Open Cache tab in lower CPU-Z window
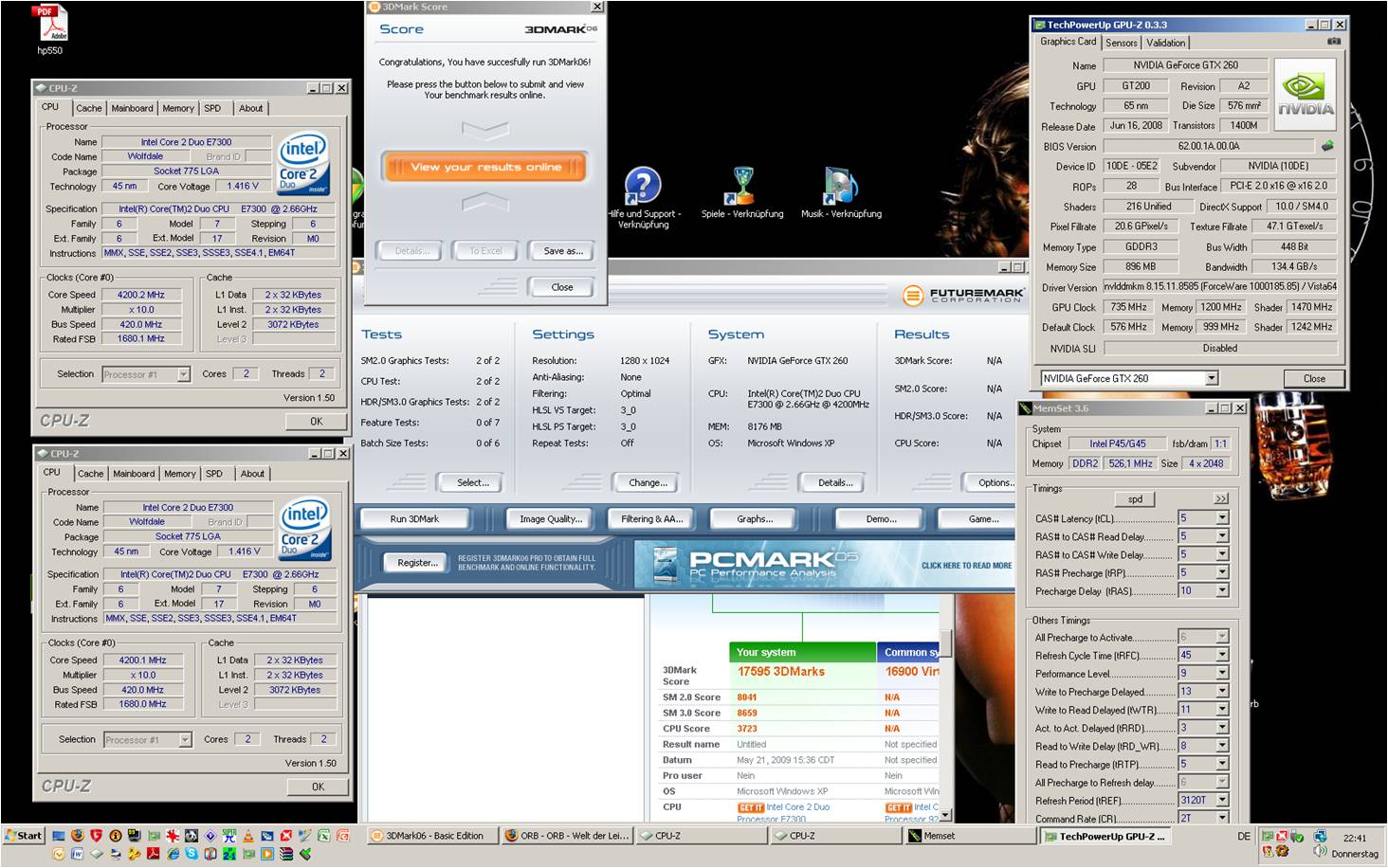This screenshot has height=868, width=1388. (x=90, y=474)
